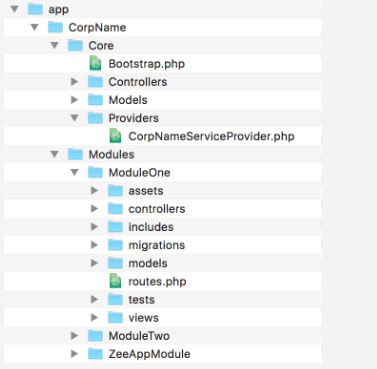This screenshot has width=377, height=369.
Task: Click the Modules folder icon
Action: pos(75,154)
